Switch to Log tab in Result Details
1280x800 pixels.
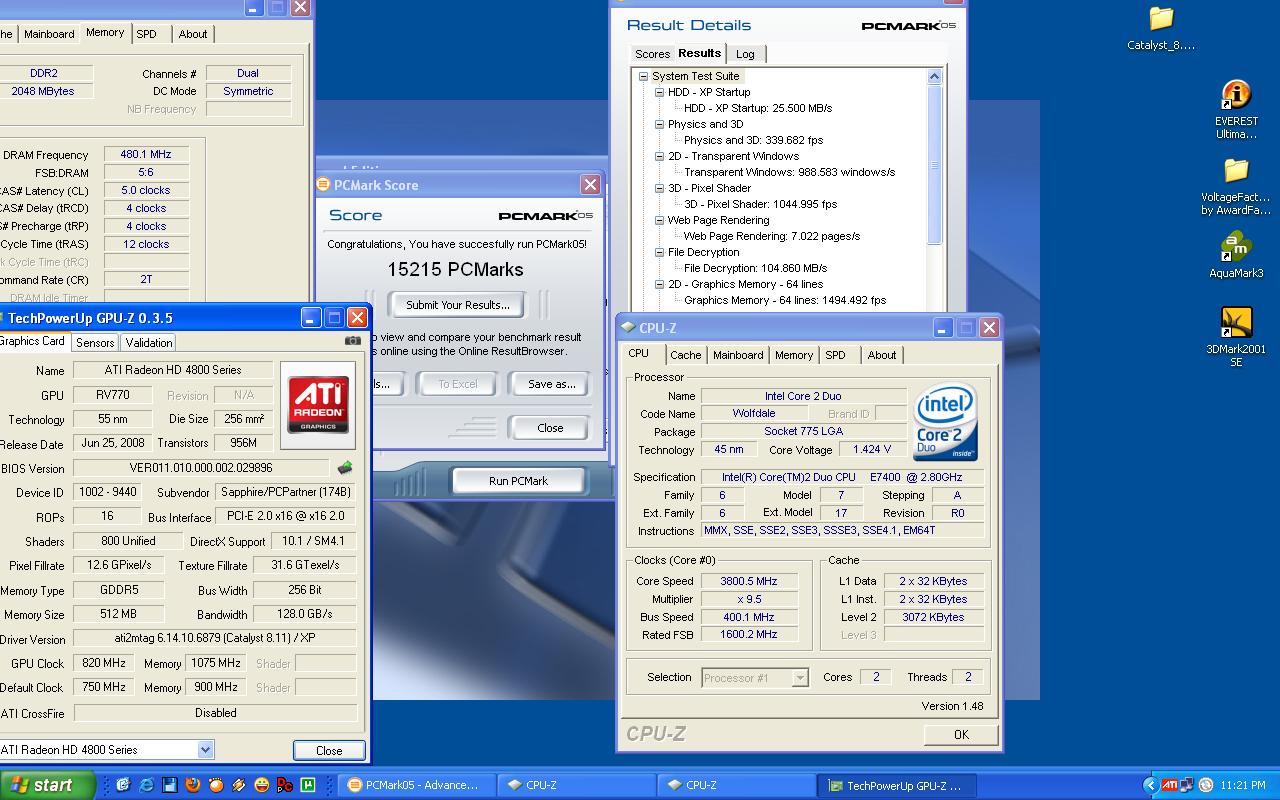click(x=745, y=54)
